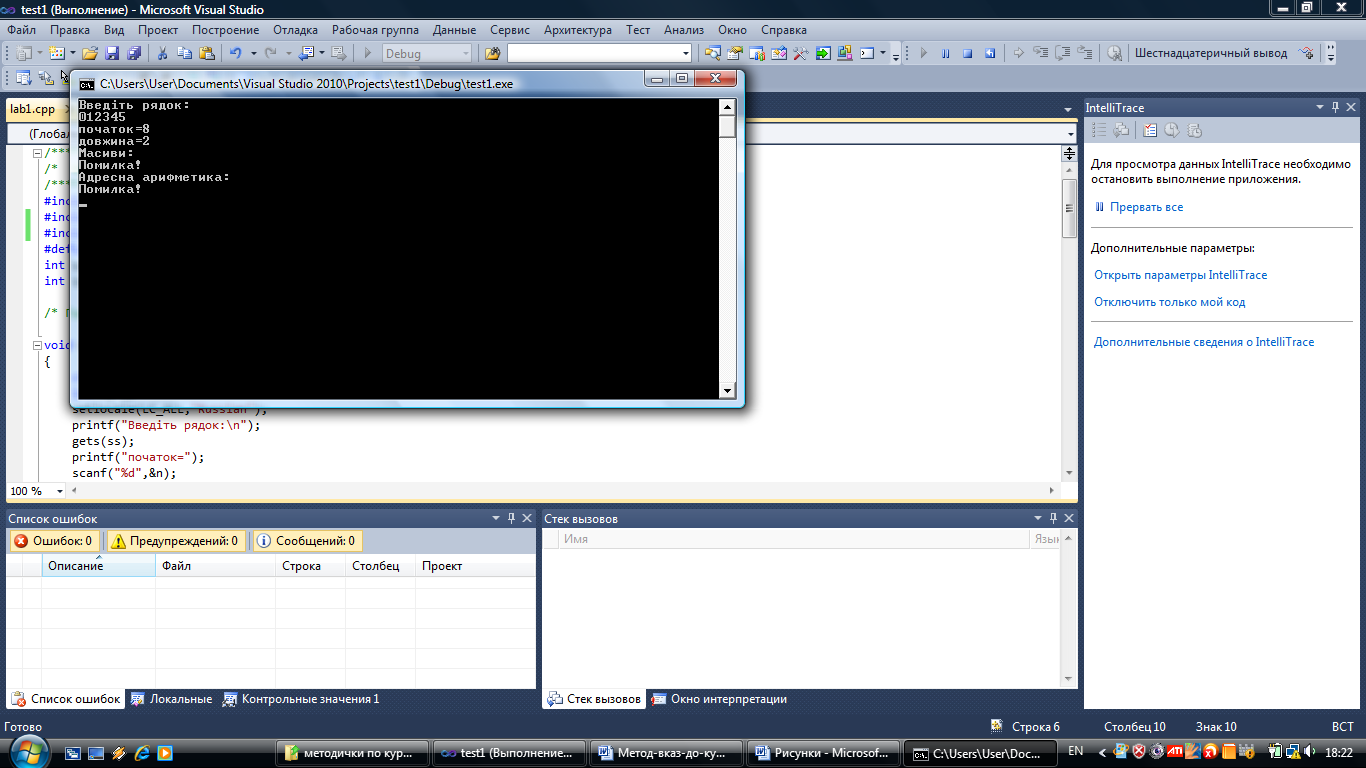Click the Save All toolbar icon
Viewport: 1366px width, 768px height.
point(134,53)
